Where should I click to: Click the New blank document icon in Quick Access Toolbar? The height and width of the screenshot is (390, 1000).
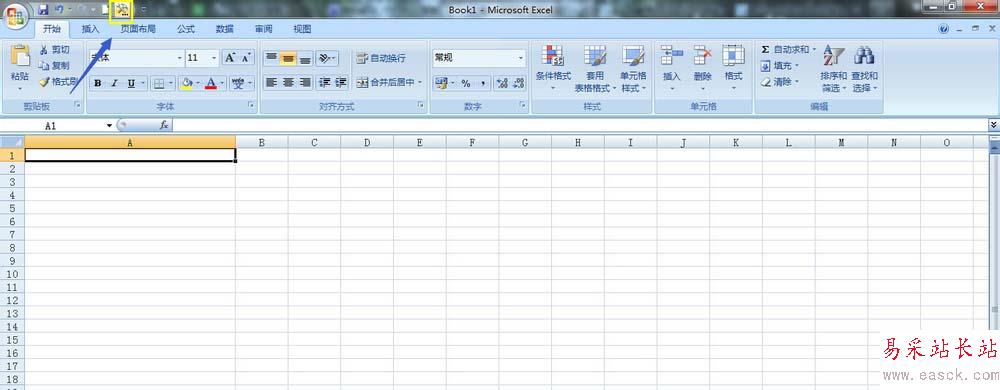pos(105,10)
